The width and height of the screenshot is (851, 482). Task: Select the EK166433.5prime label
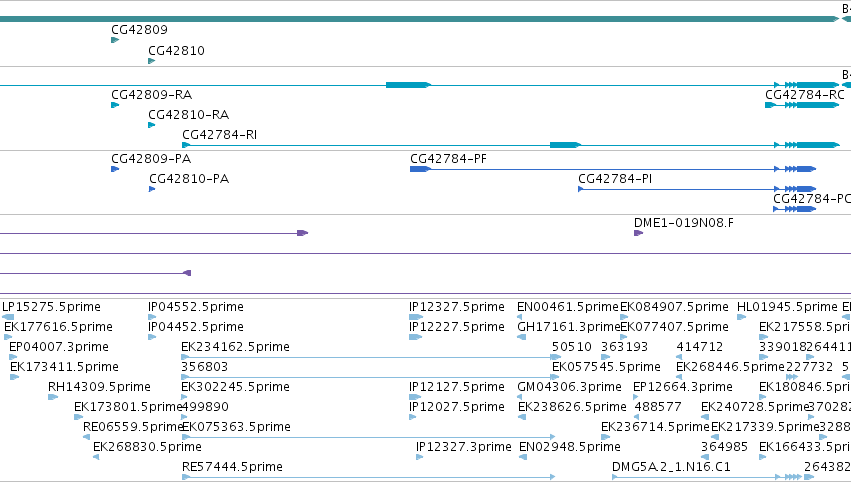click(805, 447)
